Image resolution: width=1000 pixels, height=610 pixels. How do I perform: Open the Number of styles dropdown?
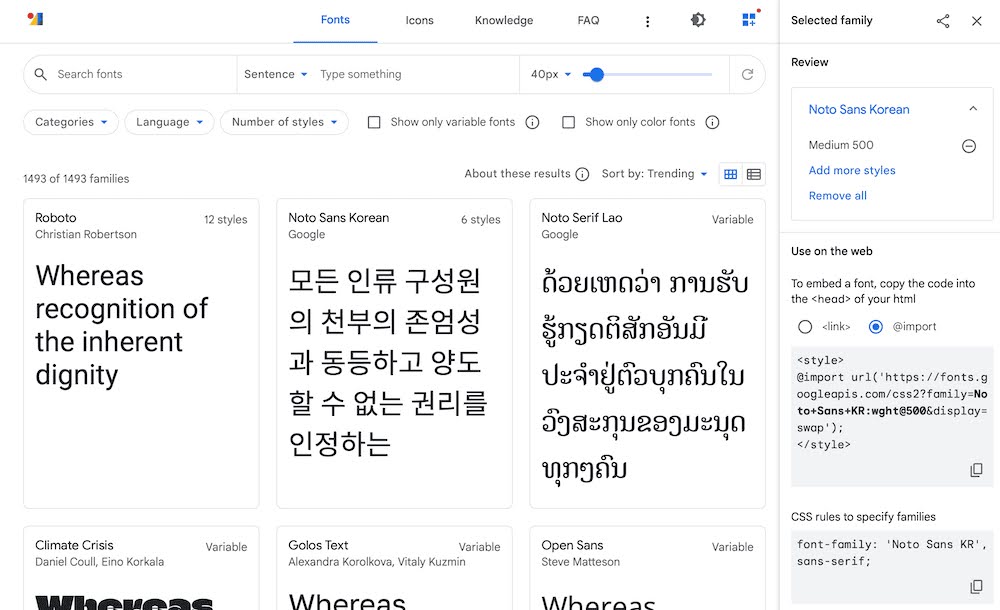(x=284, y=122)
